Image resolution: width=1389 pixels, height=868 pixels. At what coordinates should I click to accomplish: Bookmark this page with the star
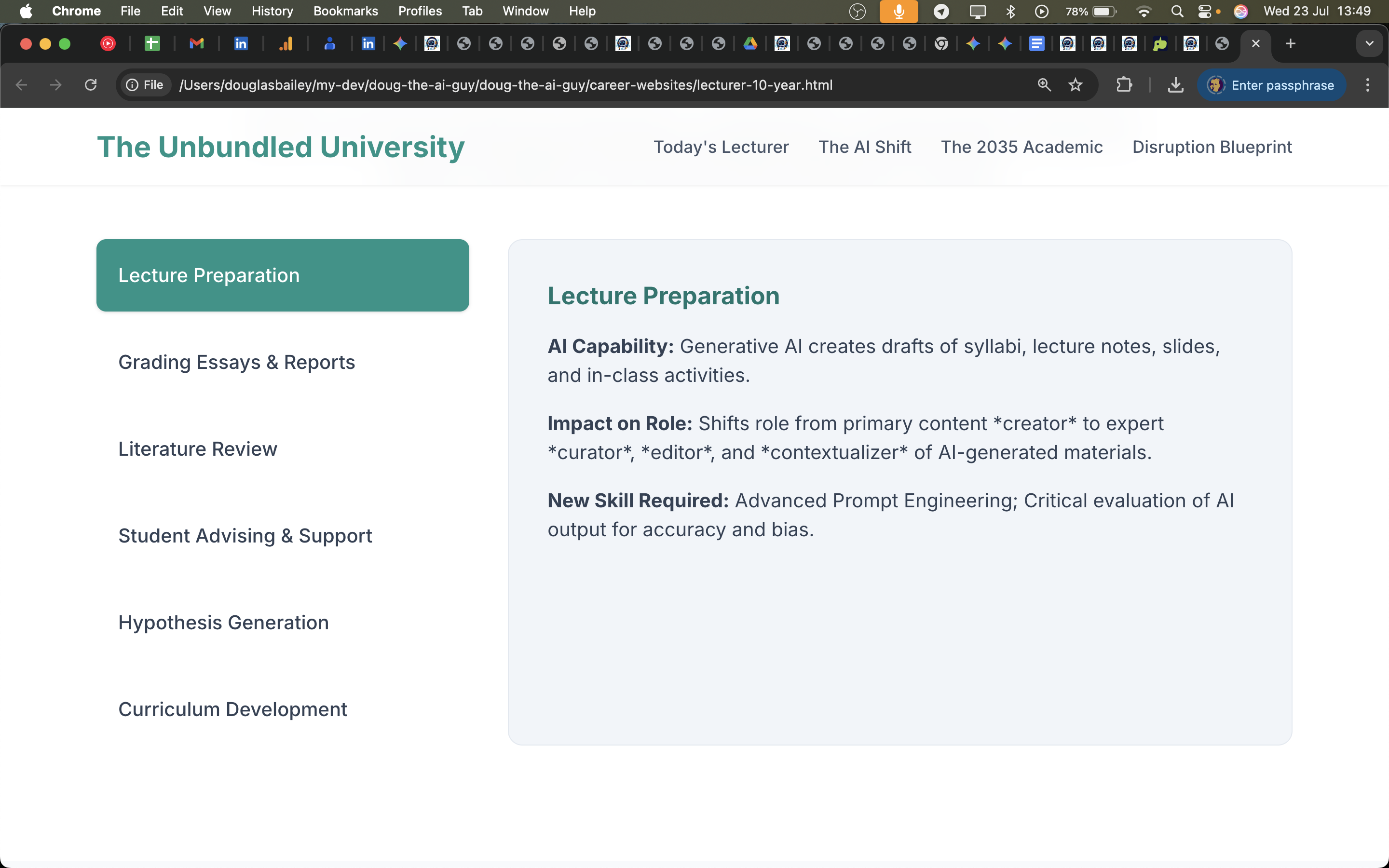click(1076, 85)
